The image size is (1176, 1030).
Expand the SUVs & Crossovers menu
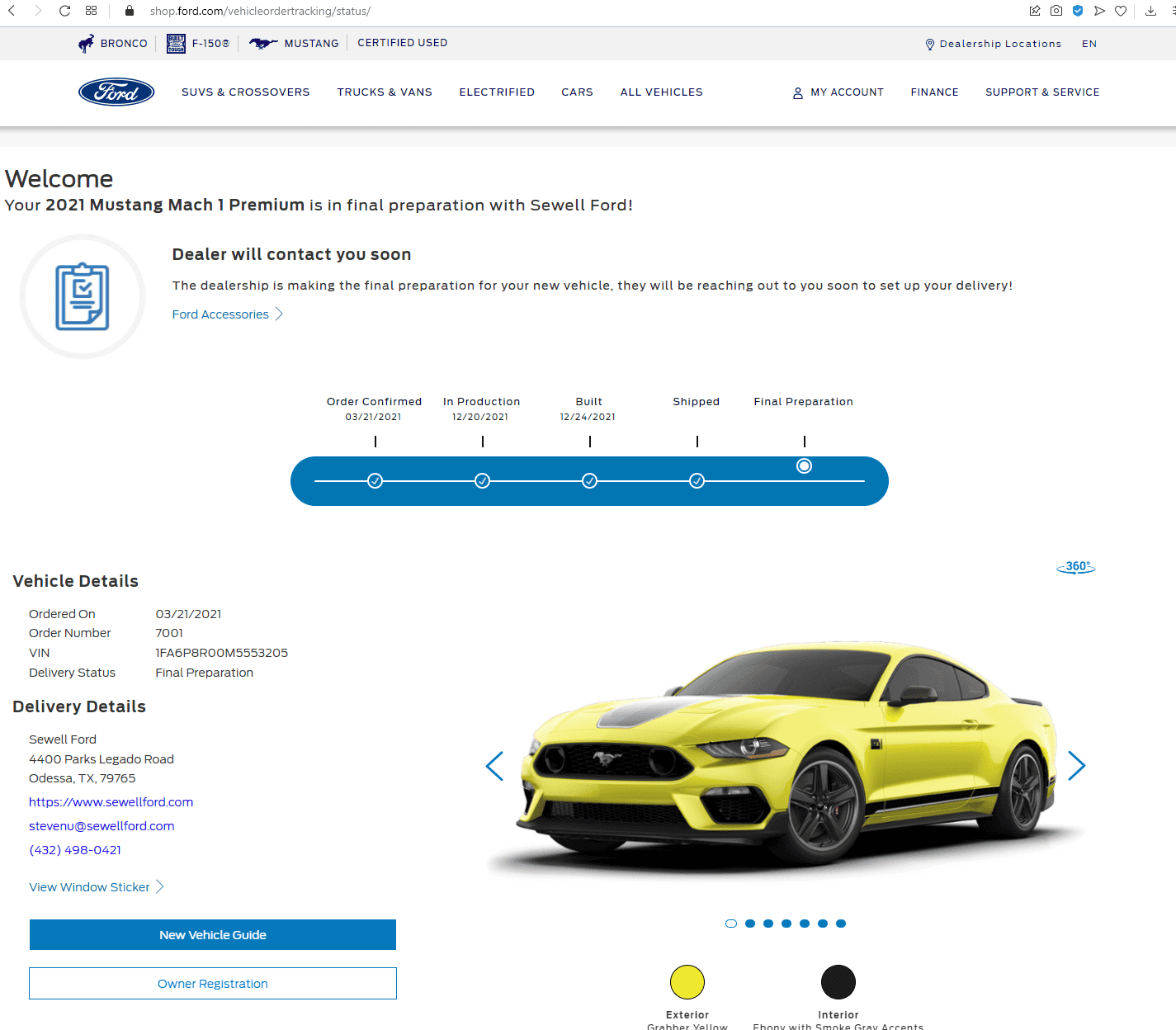(x=246, y=92)
